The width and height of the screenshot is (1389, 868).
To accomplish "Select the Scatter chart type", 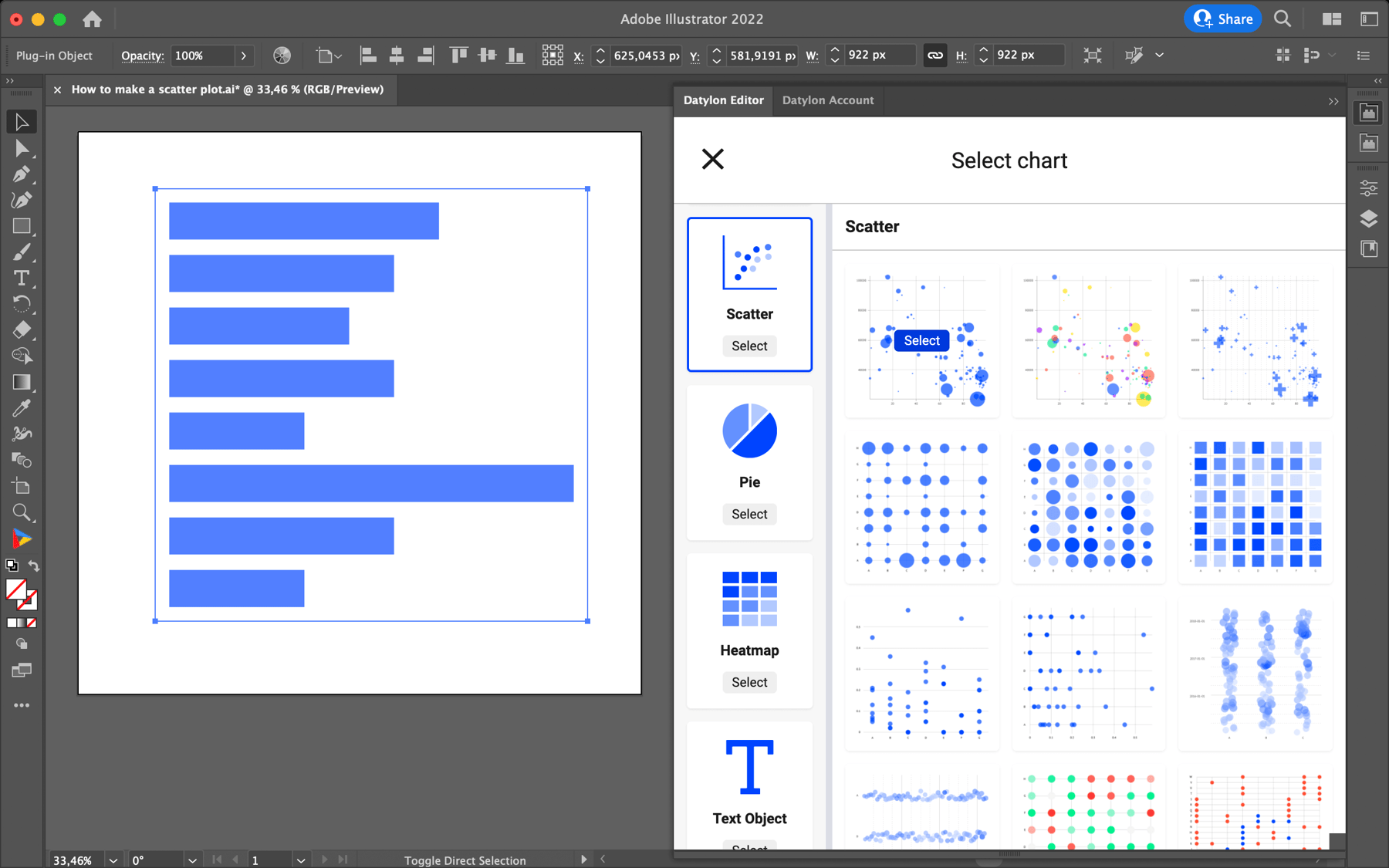I will click(x=749, y=346).
